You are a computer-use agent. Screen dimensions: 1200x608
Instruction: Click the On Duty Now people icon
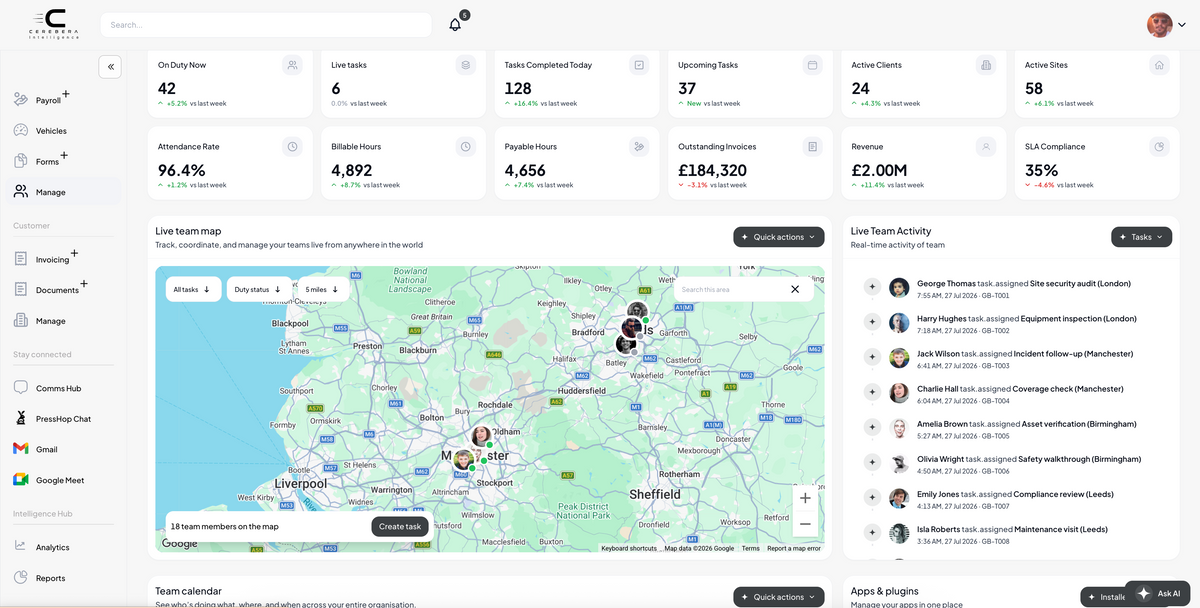(x=292, y=65)
